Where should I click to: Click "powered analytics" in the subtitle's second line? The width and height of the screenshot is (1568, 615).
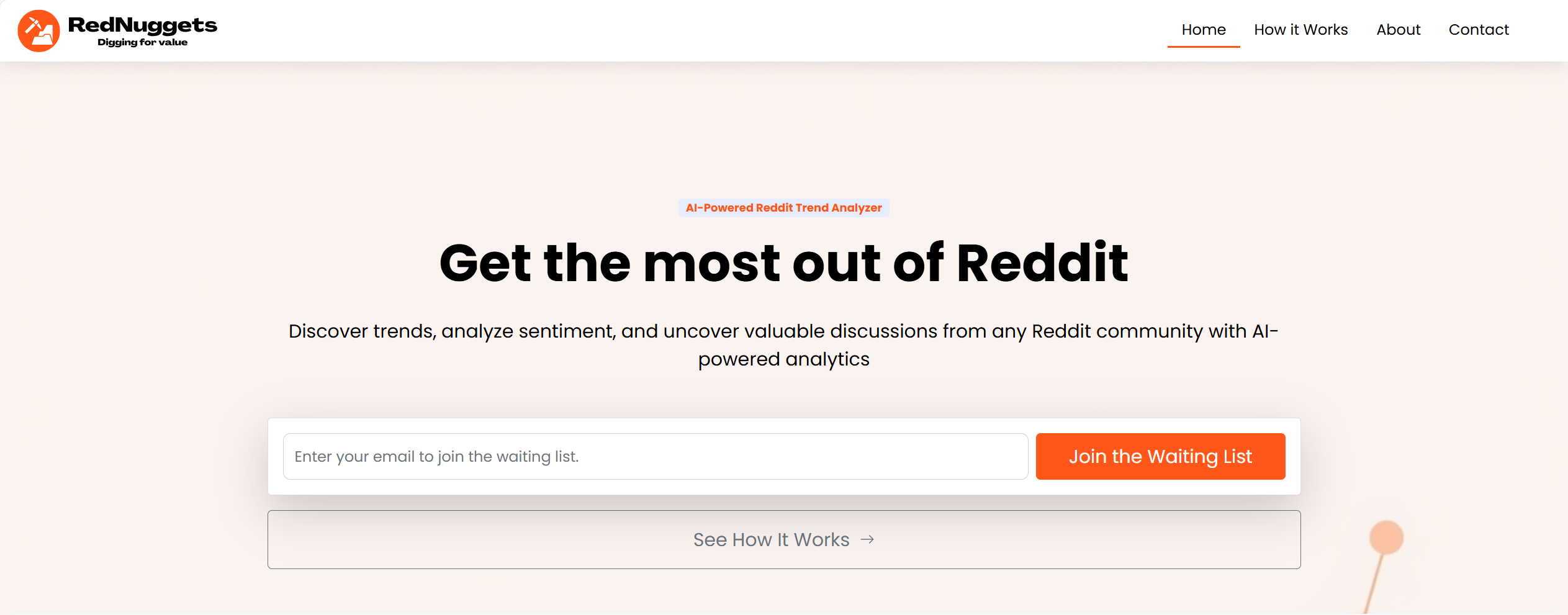point(783,359)
